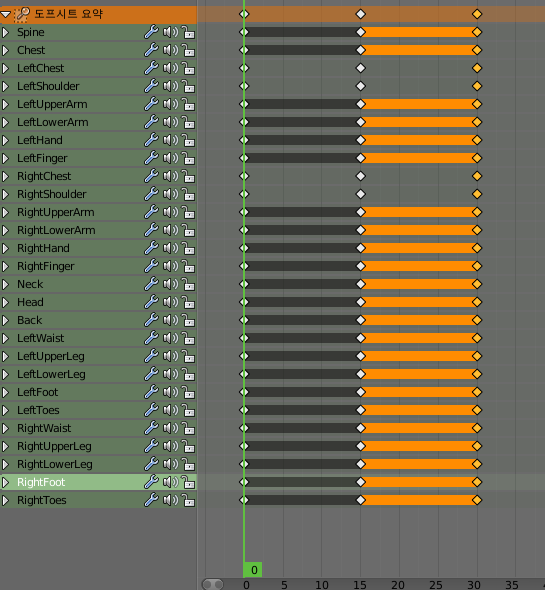Click the horizontal scrollbar handle
This screenshot has height=590, width=545.
[213, 585]
